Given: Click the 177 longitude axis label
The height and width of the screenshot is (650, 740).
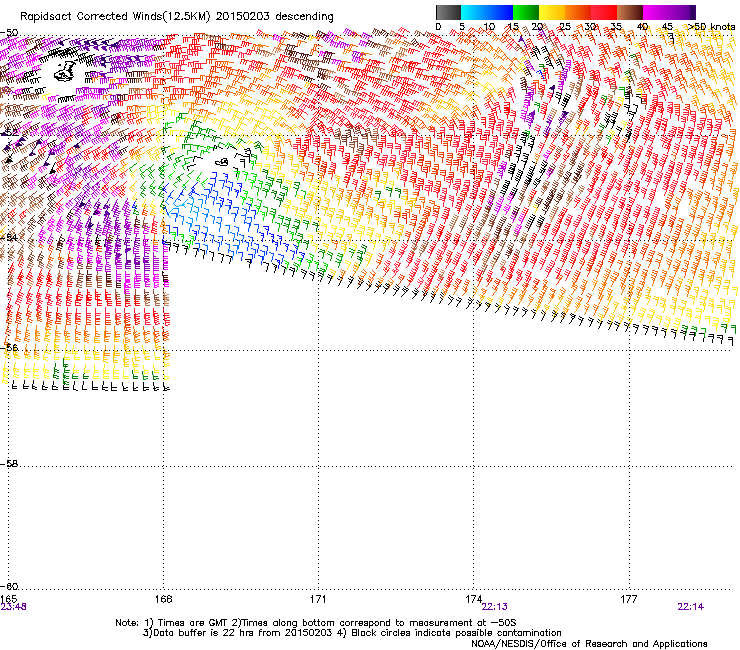Looking at the screenshot, I should pos(629,599).
